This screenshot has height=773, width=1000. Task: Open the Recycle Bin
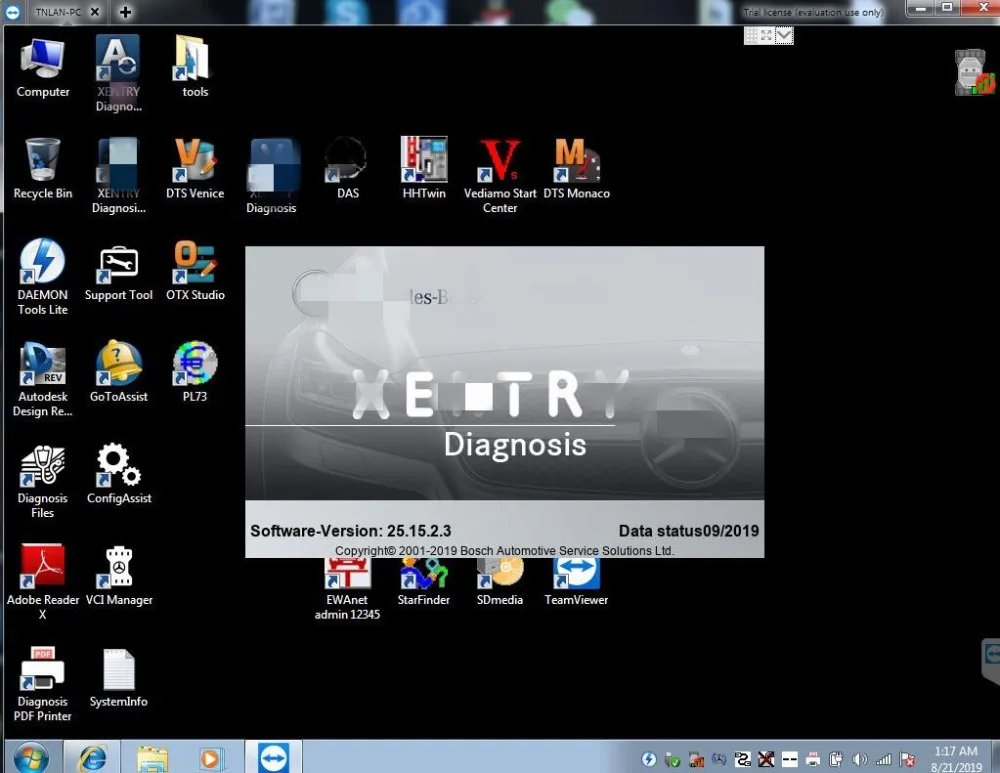click(x=43, y=169)
